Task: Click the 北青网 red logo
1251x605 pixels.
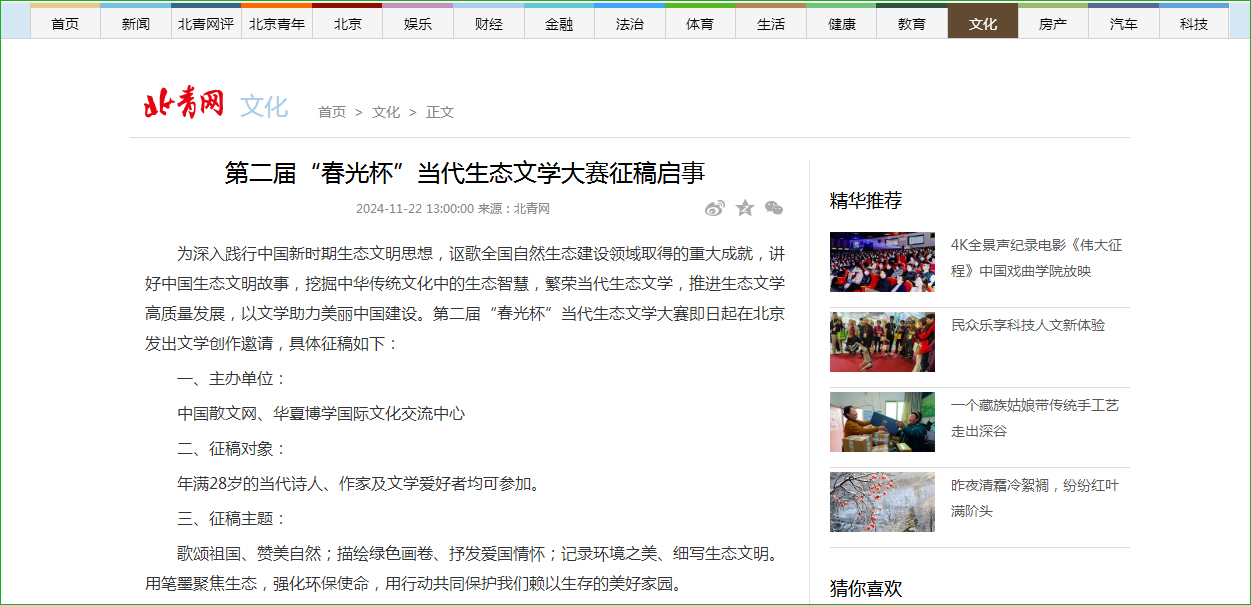Action: pyautogui.click(x=184, y=104)
